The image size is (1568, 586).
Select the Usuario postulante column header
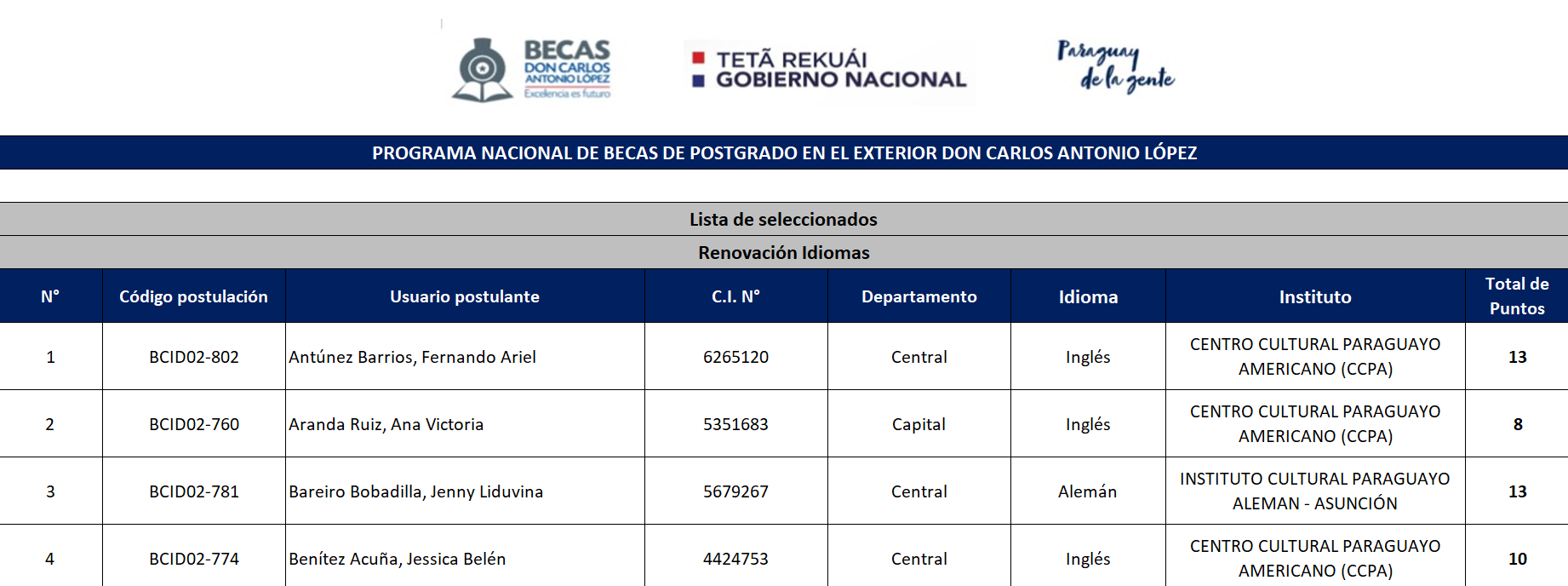click(x=465, y=296)
